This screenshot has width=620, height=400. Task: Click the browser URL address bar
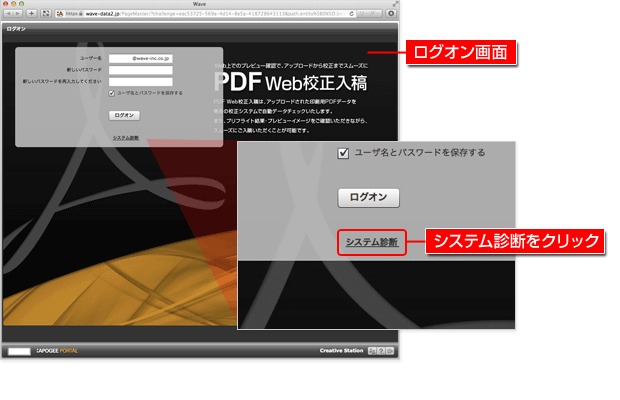click(x=200, y=14)
